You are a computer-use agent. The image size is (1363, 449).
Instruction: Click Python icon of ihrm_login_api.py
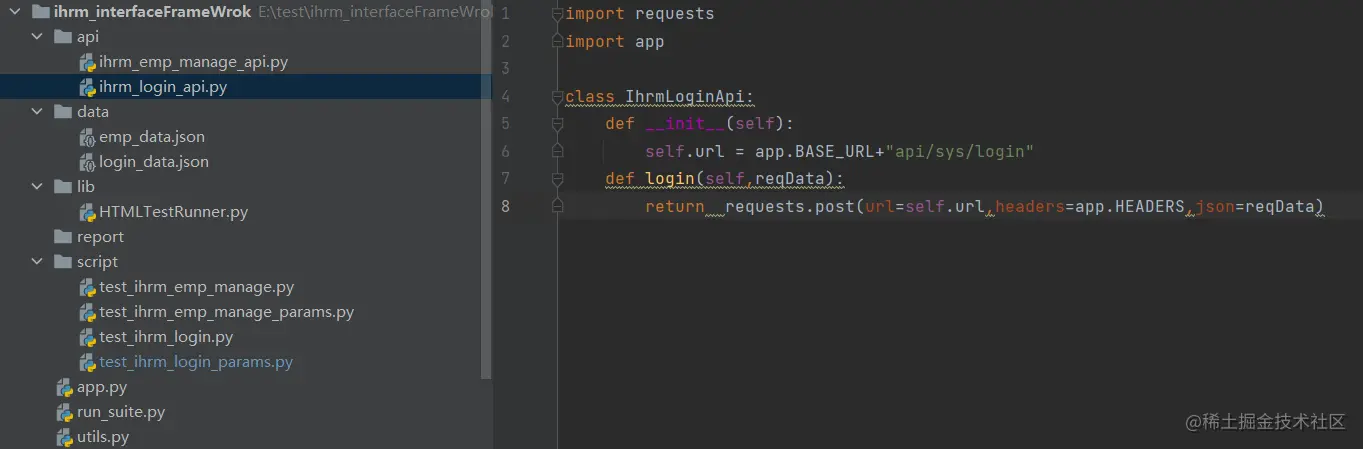coord(88,87)
